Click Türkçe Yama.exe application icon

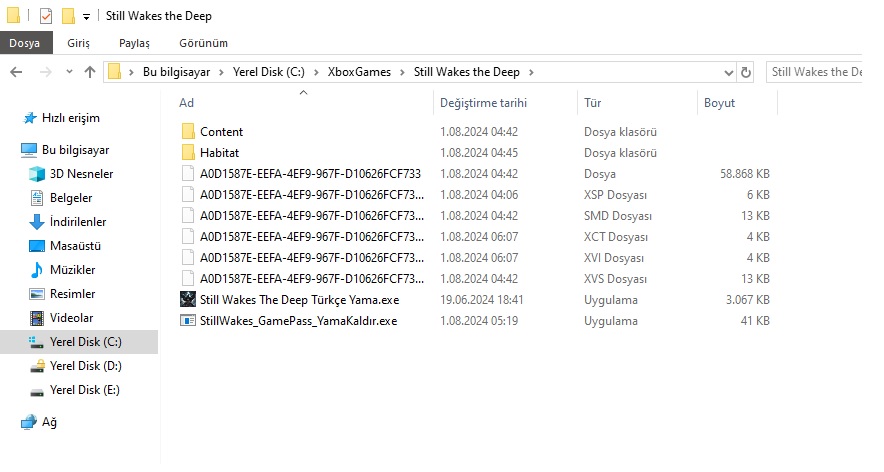click(188, 299)
